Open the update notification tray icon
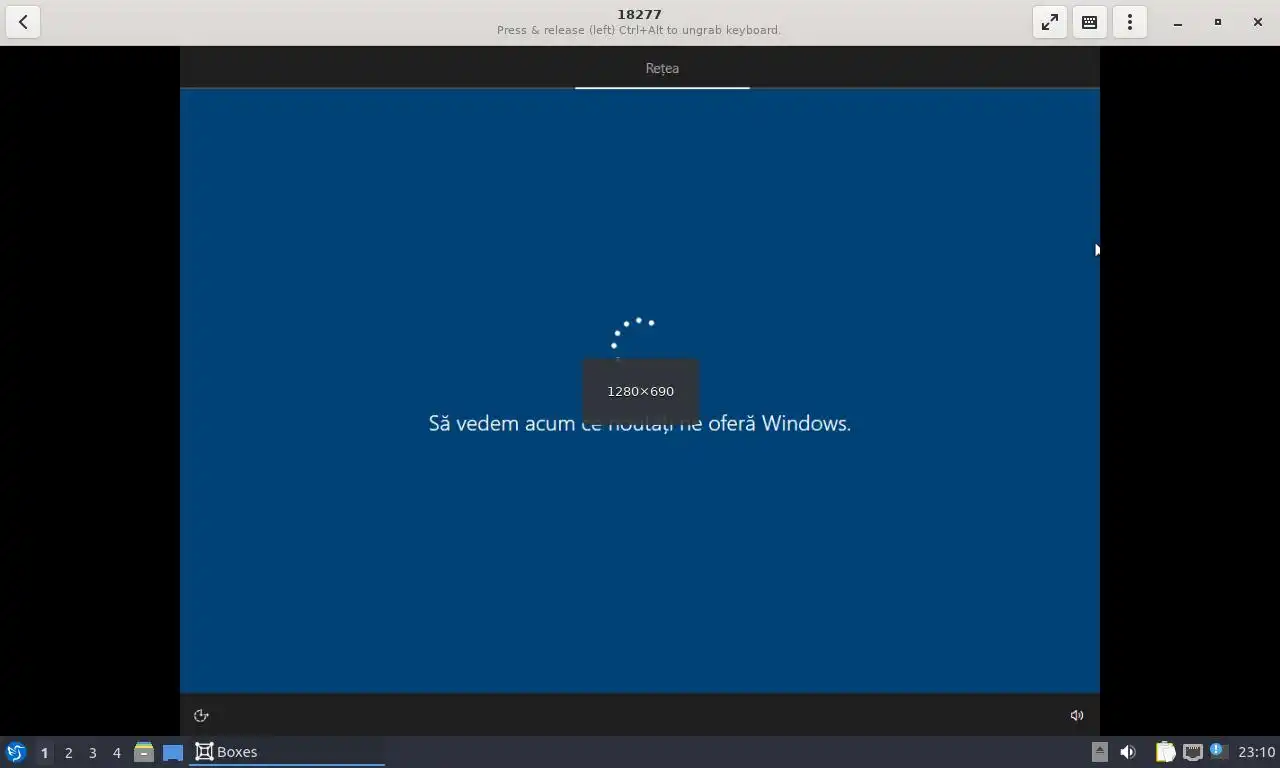This screenshot has width=1280, height=768. (1217, 750)
